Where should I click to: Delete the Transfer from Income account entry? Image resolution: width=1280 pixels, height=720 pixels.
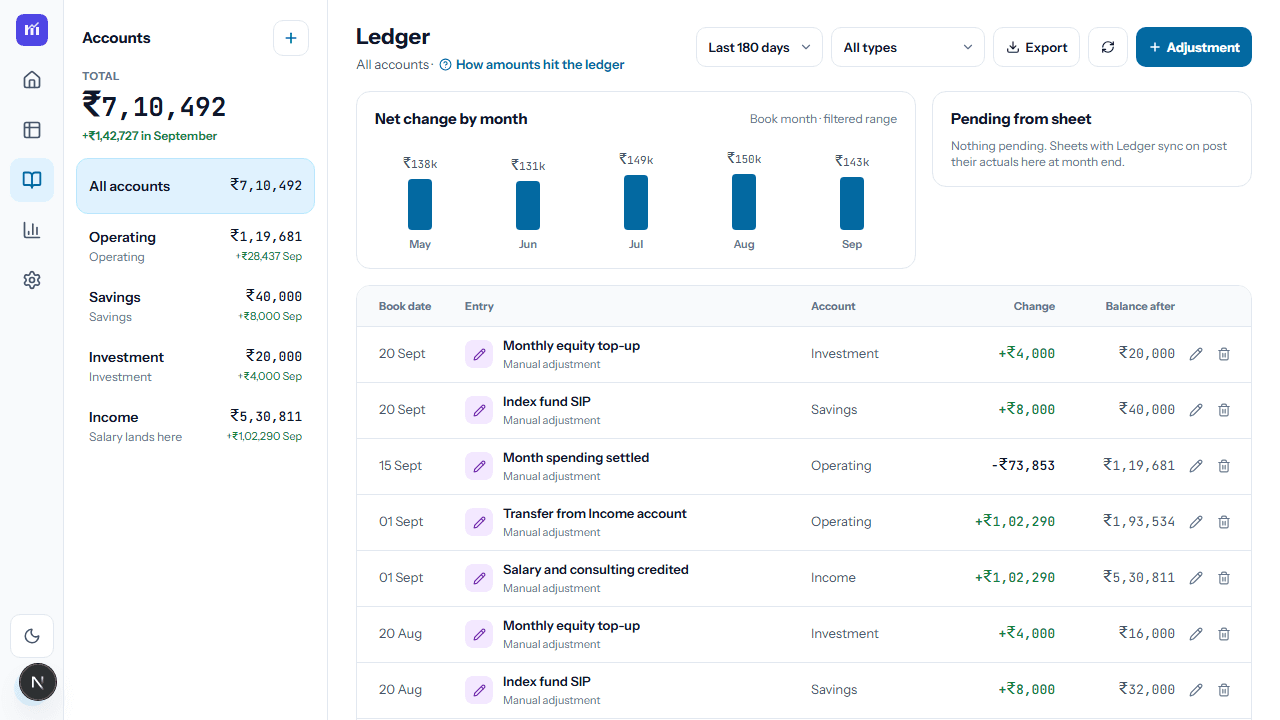(x=1224, y=522)
